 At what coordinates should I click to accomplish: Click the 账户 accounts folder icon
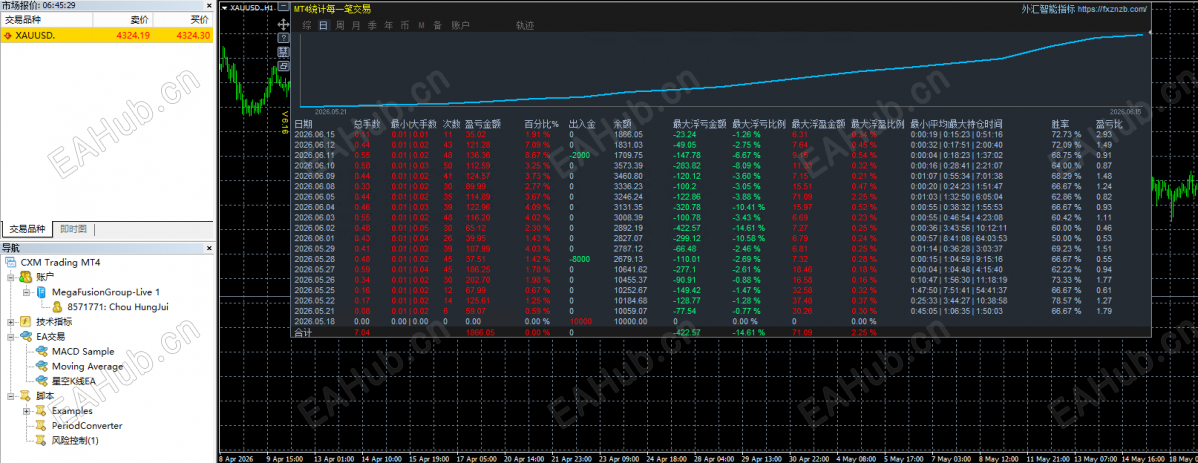coord(25,277)
